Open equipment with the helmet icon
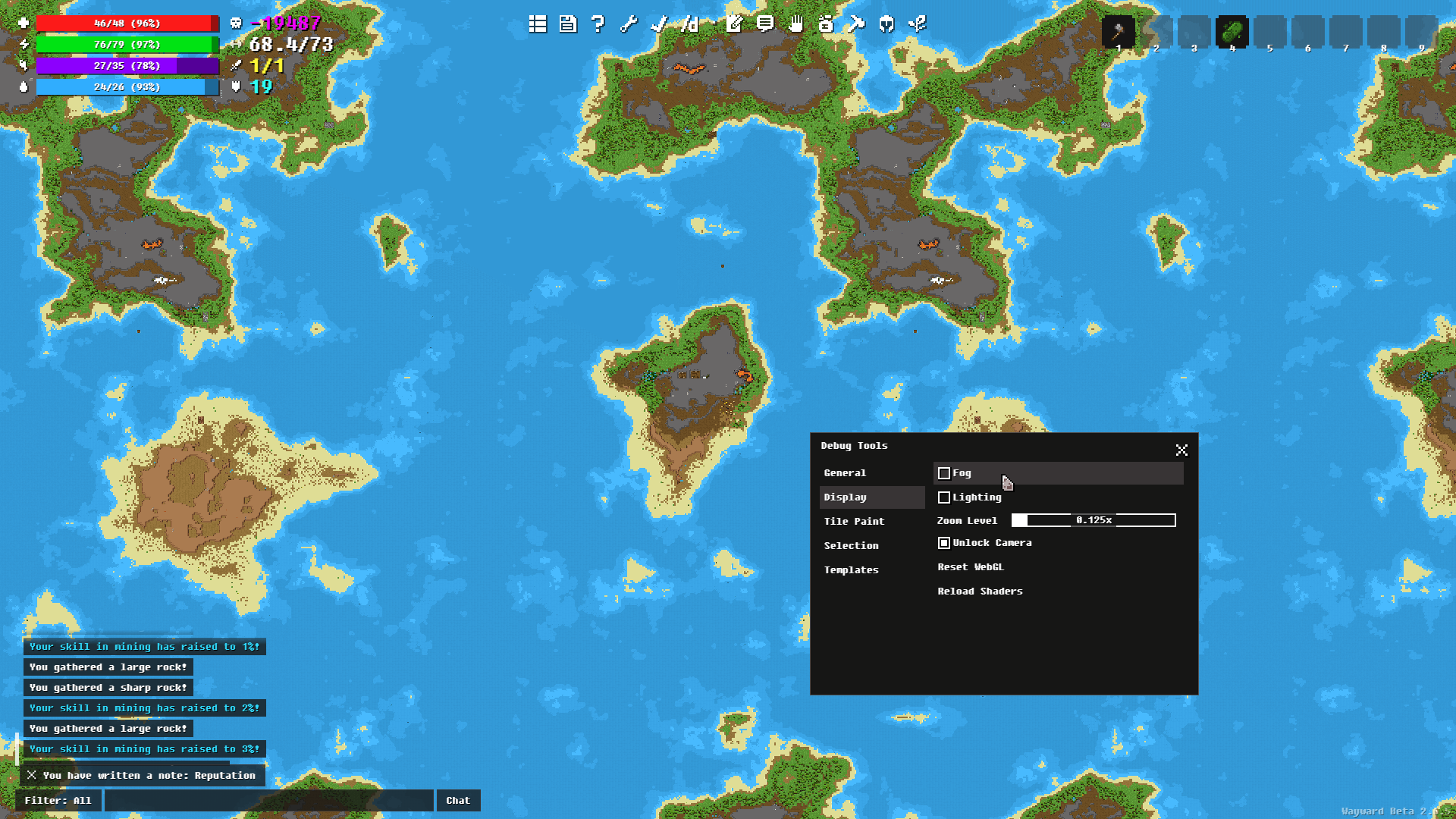 pyautogui.click(x=886, y=24)
